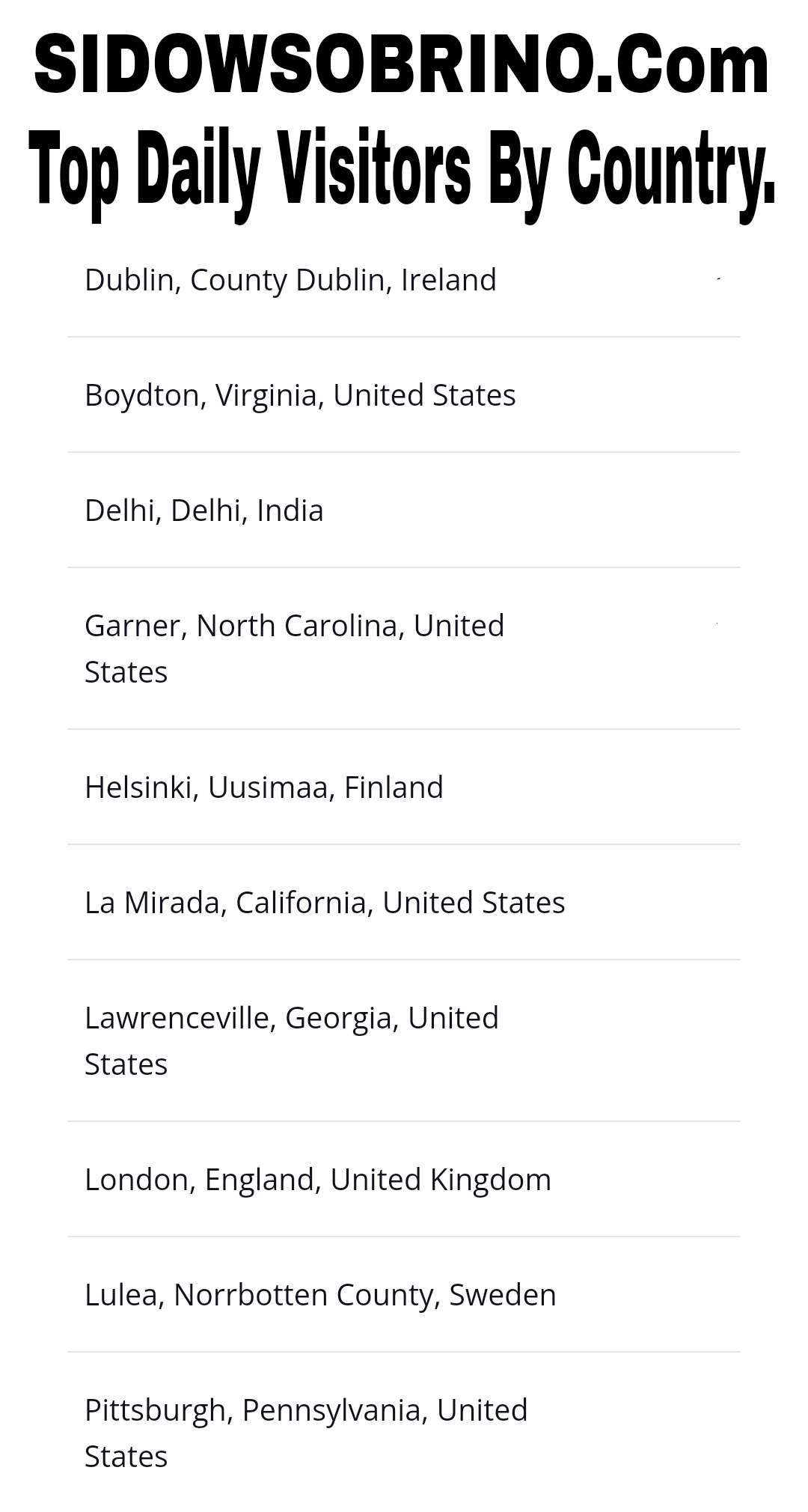Click the word Pennsylvania in the Pittsburgh row

click(x=334, y=1410)
